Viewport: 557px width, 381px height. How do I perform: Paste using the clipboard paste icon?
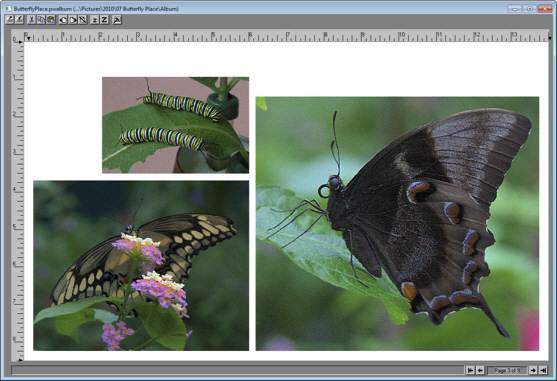pos(51,20)
